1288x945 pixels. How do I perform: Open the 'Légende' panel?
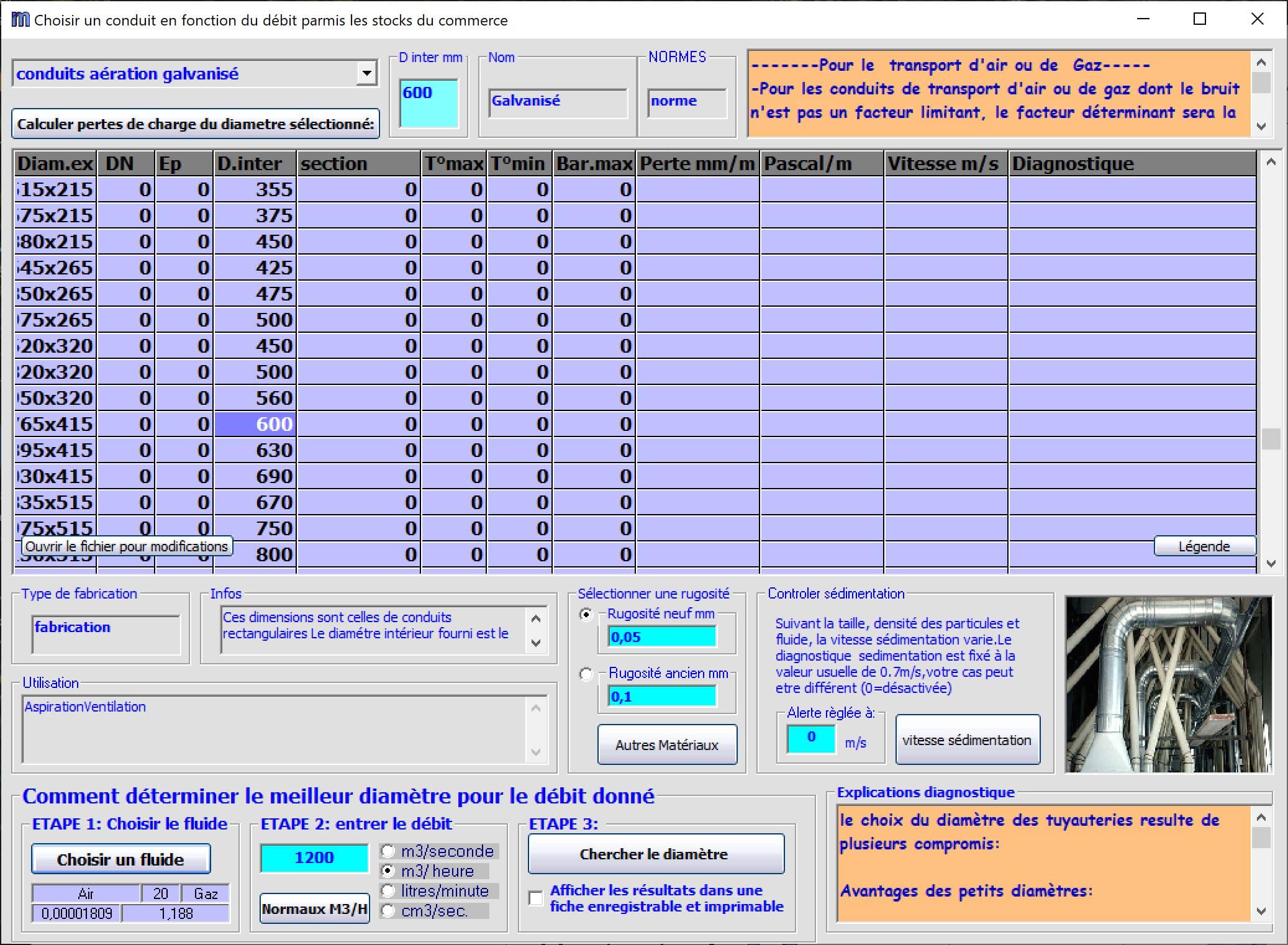tap(1204, 546)
